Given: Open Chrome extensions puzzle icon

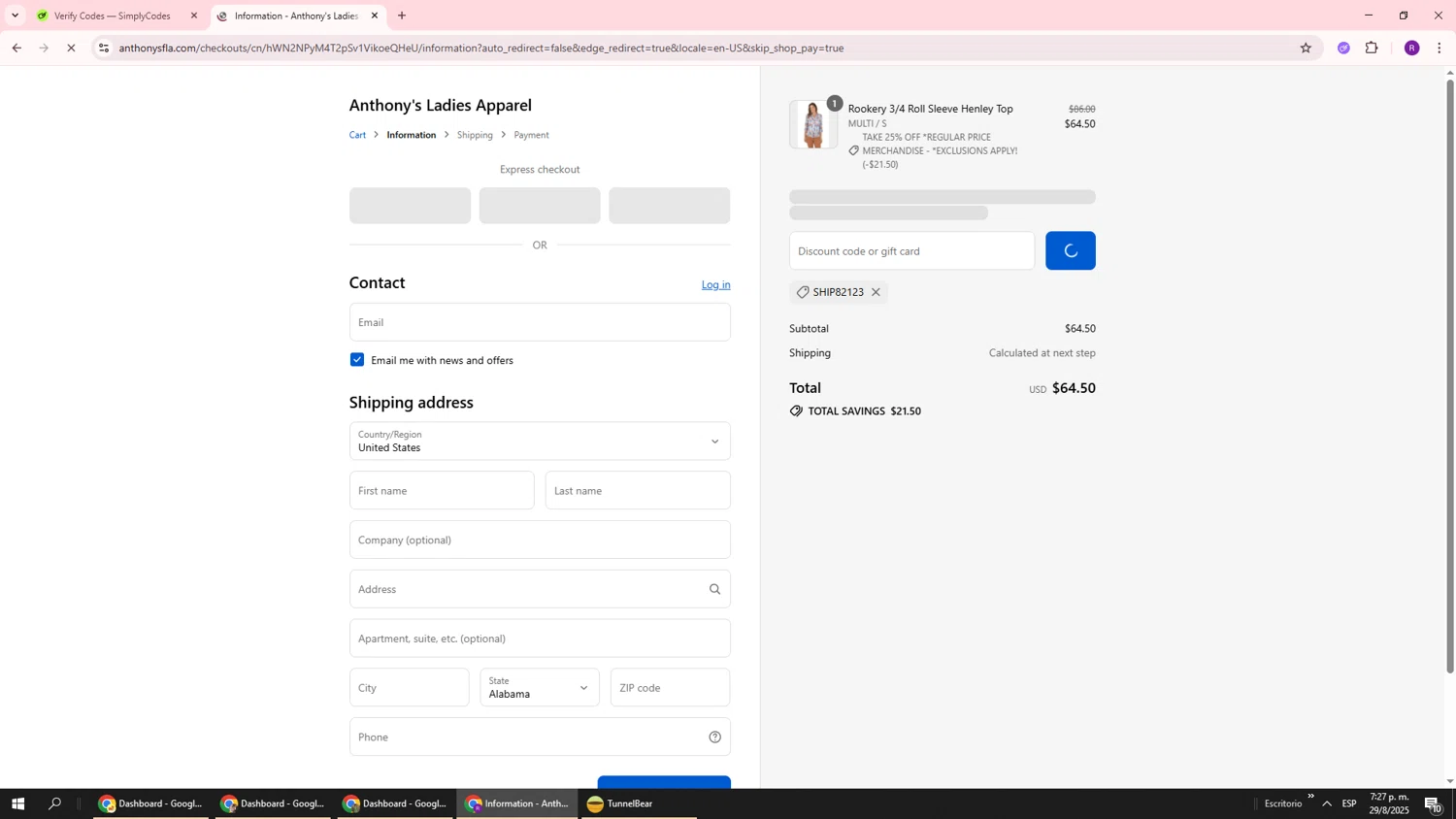Looking at the screenshot, I should click(1372, 48).
